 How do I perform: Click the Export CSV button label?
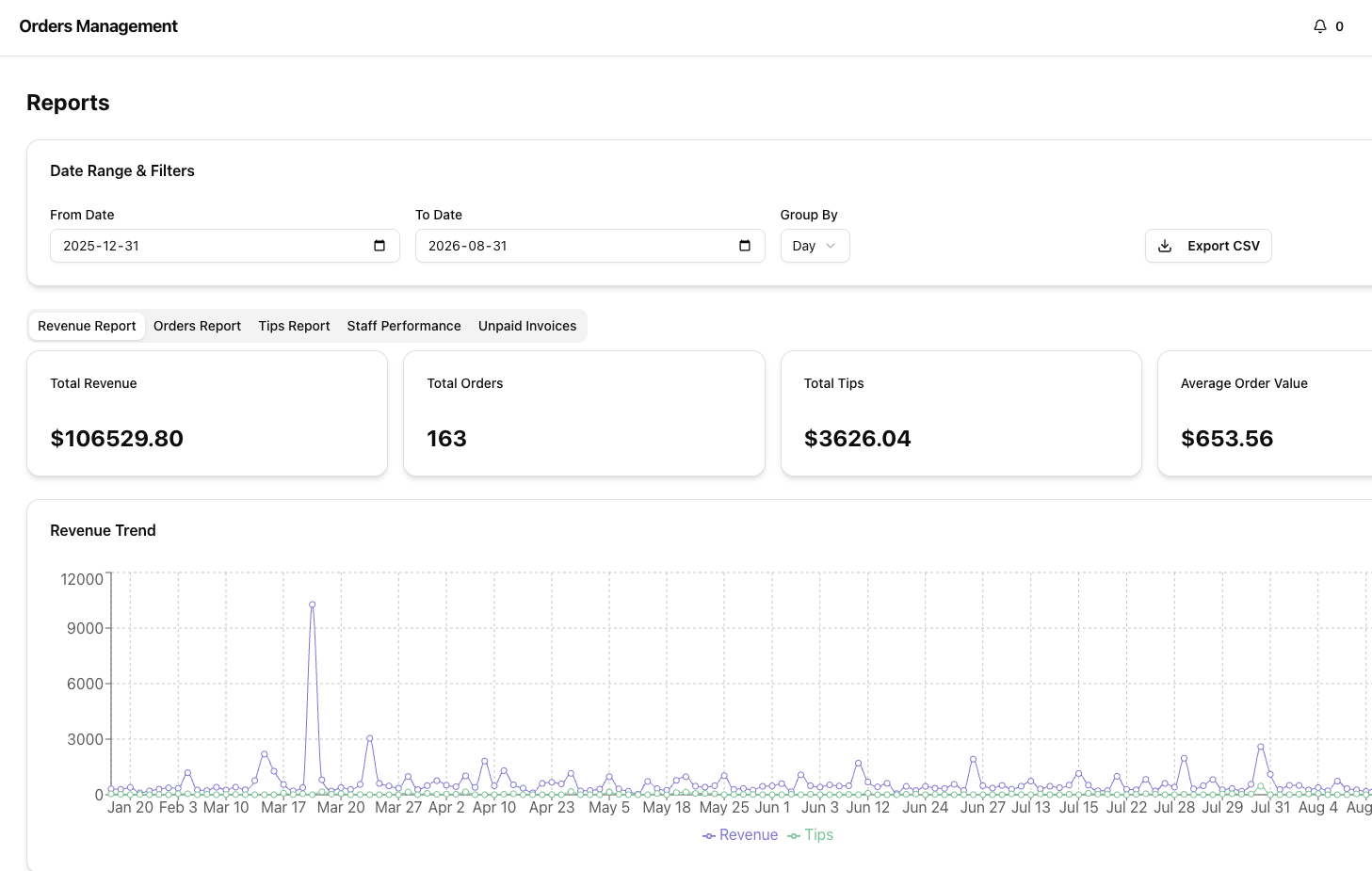[1223, 246]
